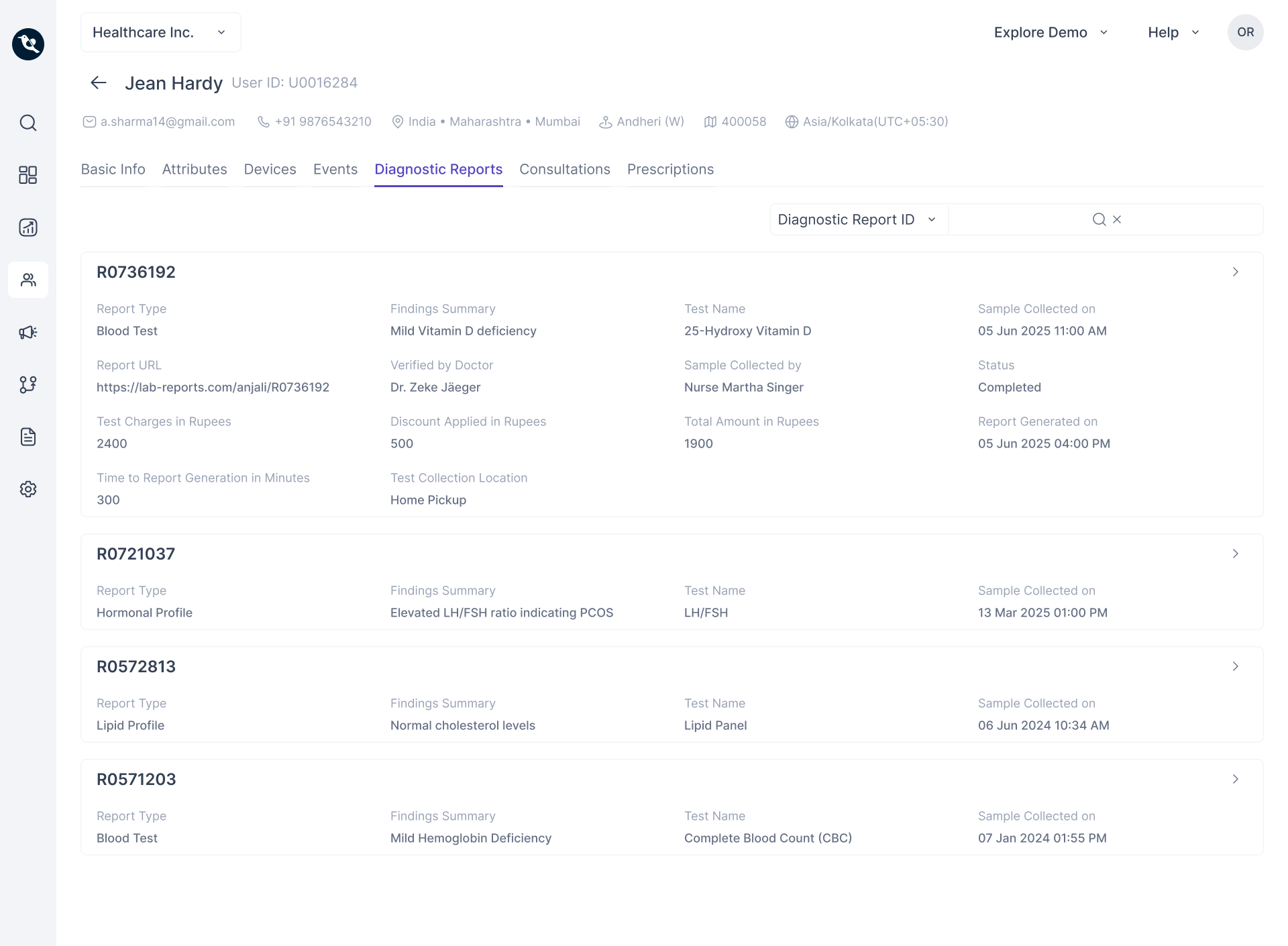Click the search icon in the sidebar
The image size is (1288, 946).
click(x=28, y=123)
